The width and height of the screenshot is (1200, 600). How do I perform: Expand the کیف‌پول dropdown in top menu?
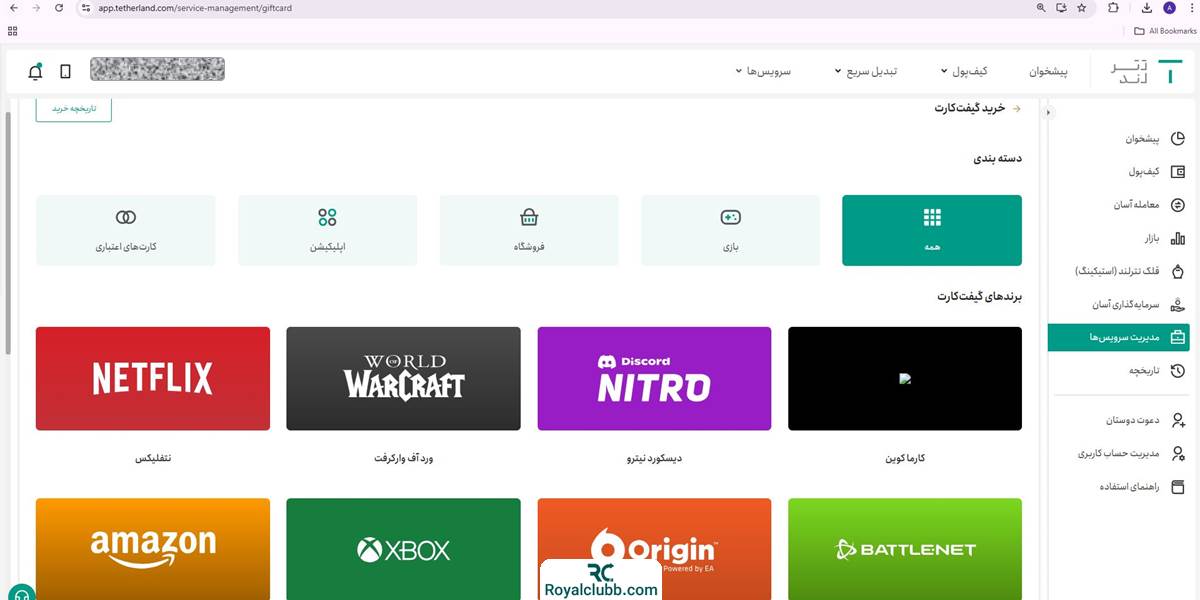coord(964,71)
